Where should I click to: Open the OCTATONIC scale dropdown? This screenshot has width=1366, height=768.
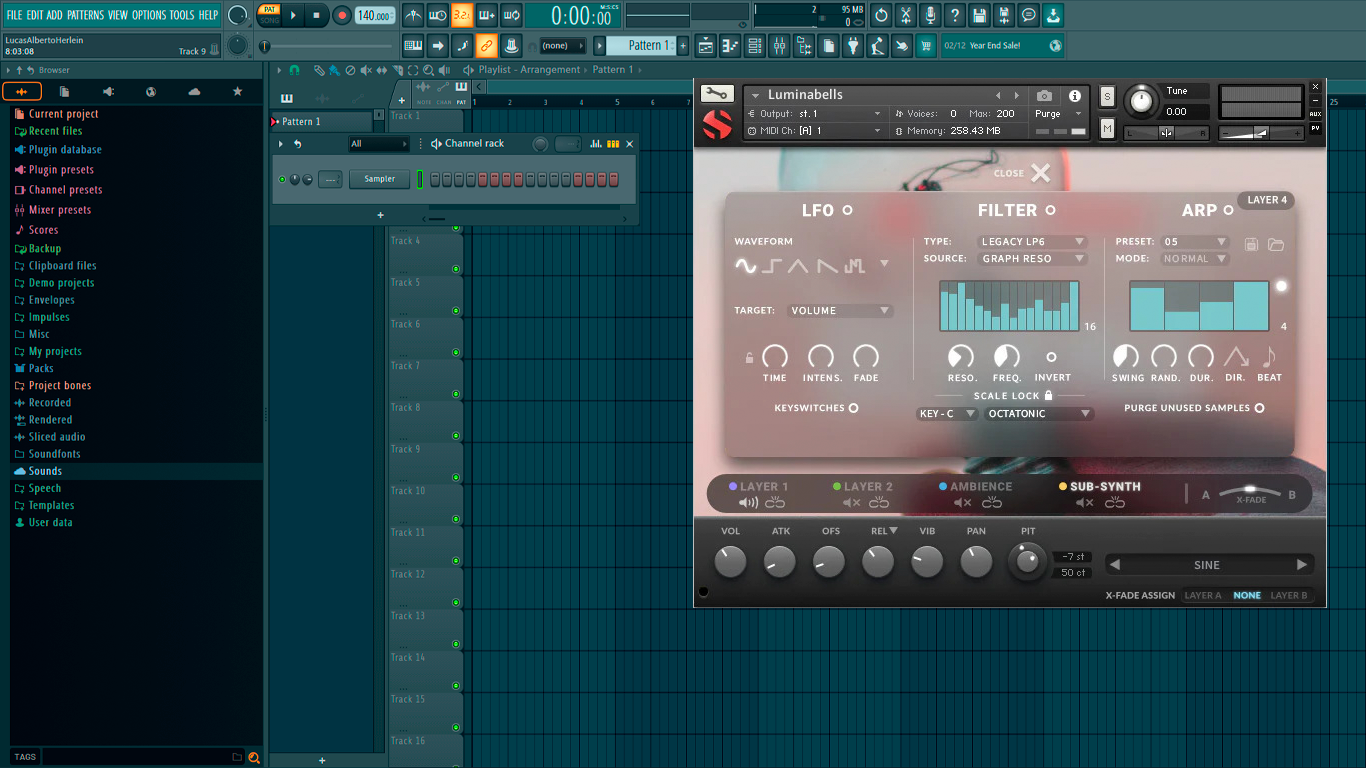[1039, 414]
